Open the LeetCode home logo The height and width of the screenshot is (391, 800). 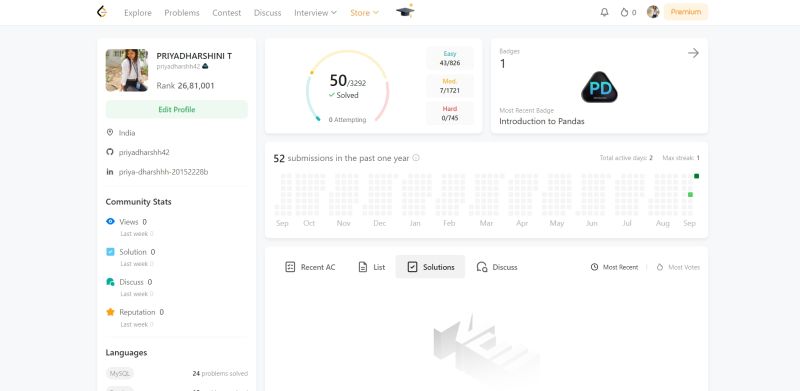click(102, 12)
